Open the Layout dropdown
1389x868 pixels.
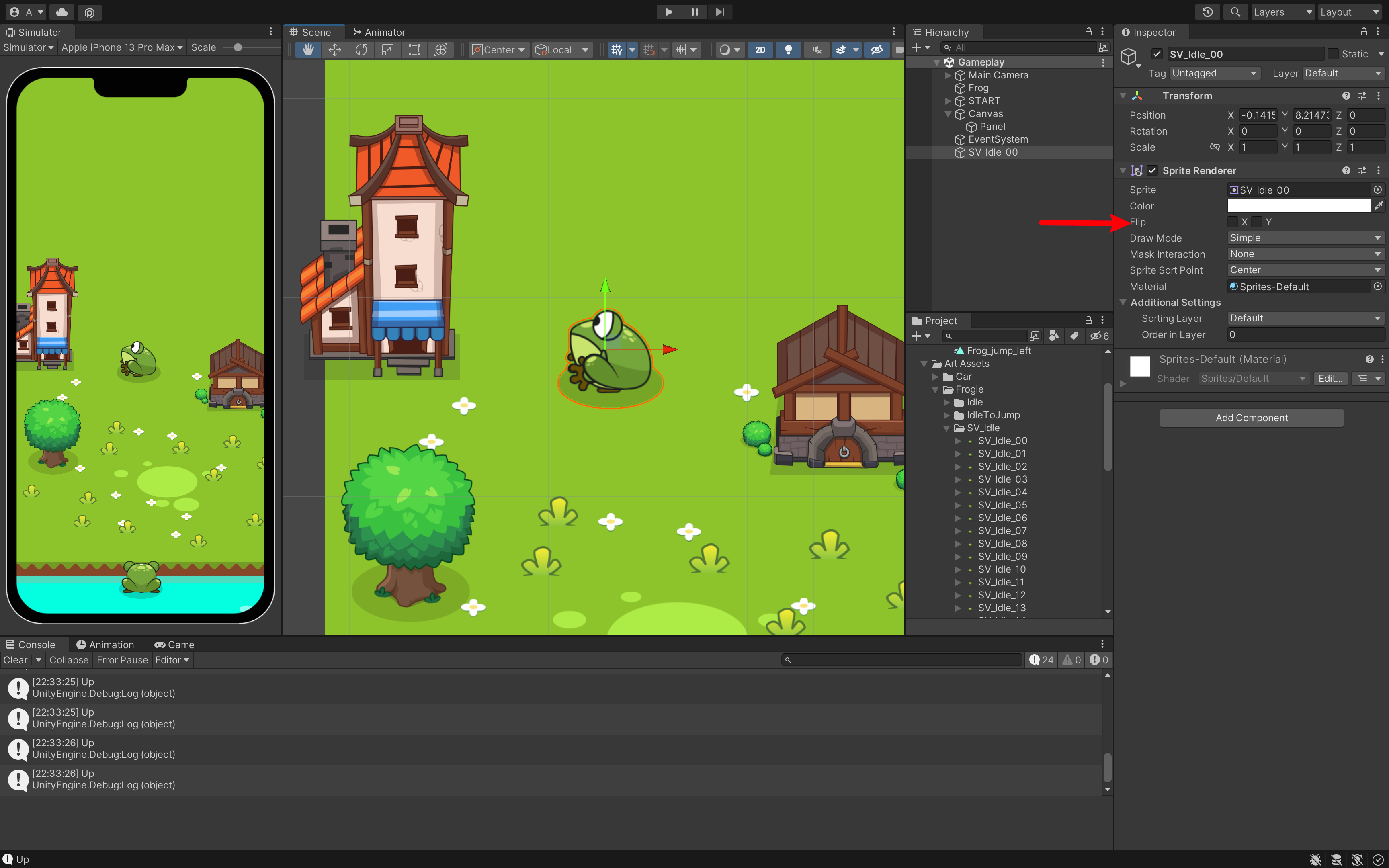(1349, 12)
